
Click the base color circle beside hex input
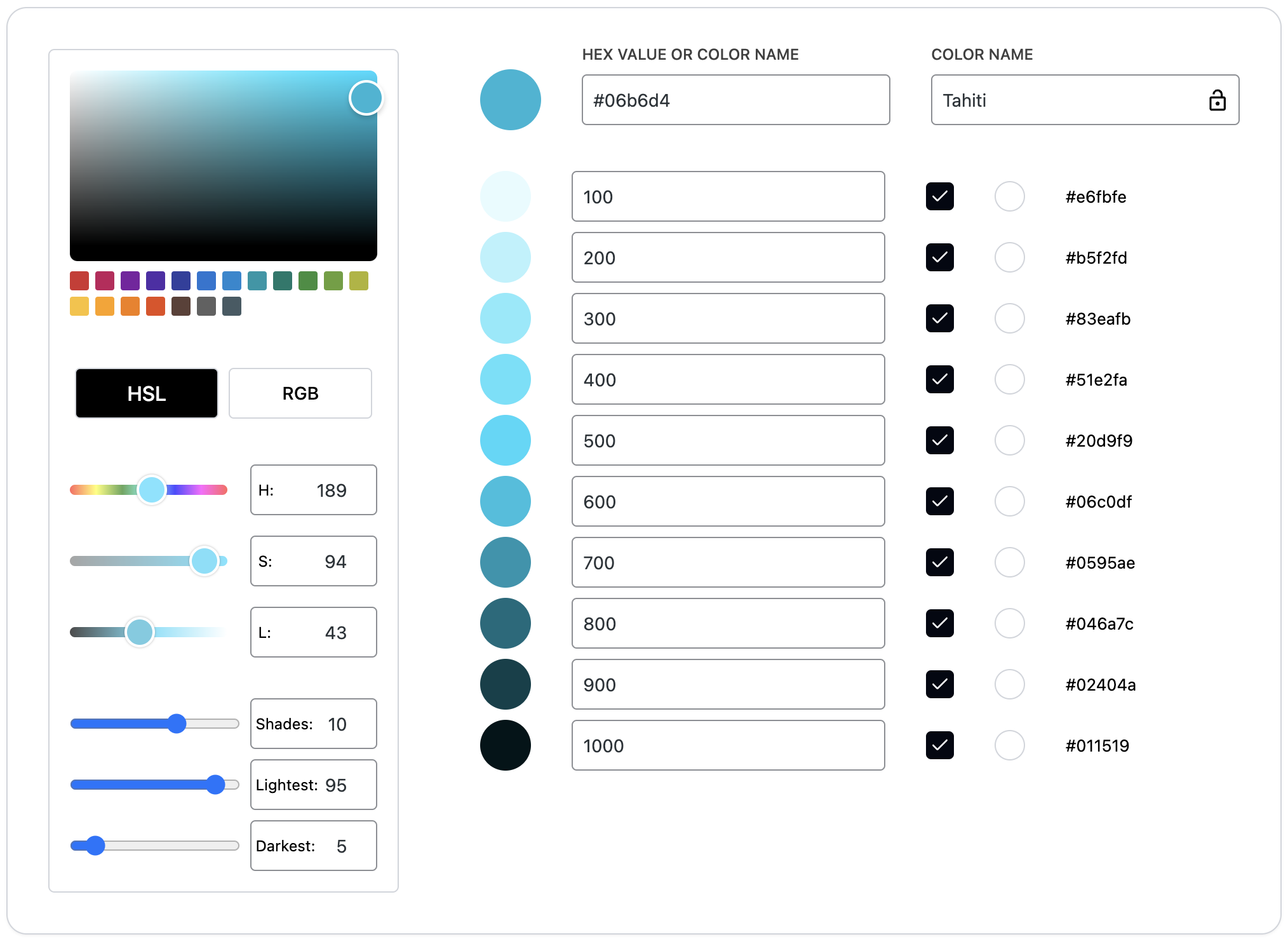point(511,100)
